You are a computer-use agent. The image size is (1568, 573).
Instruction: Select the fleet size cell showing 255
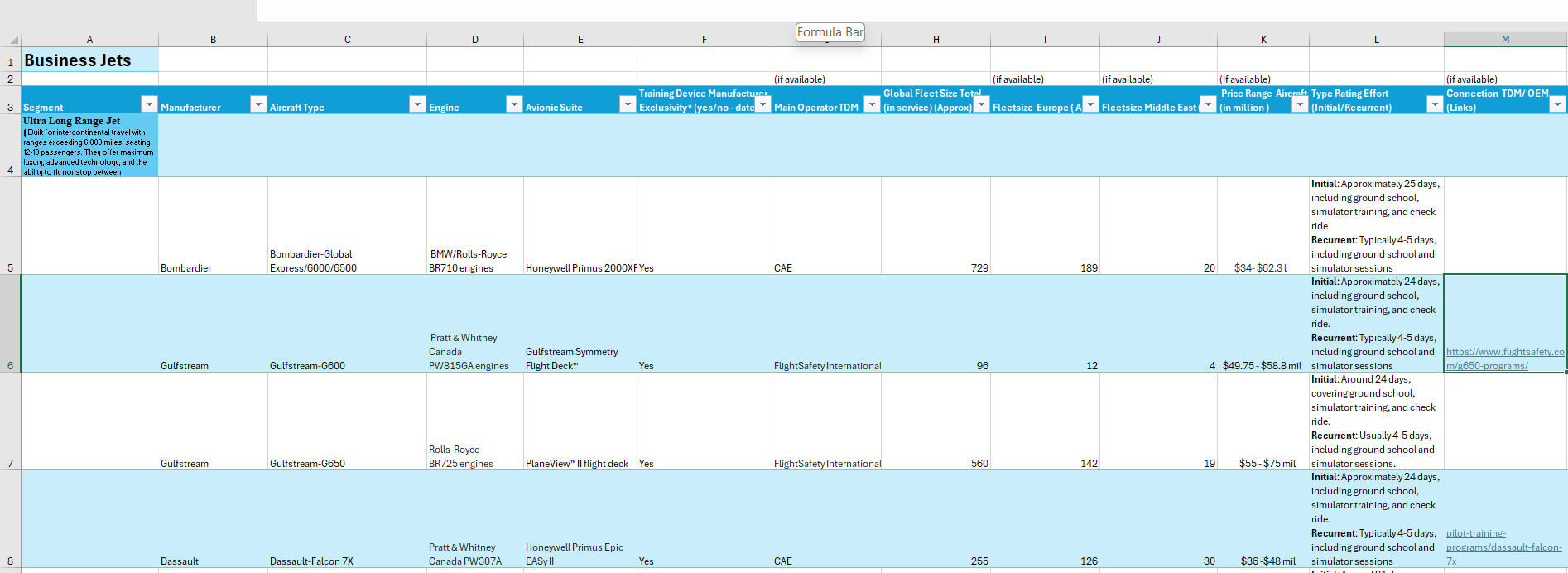936,519
